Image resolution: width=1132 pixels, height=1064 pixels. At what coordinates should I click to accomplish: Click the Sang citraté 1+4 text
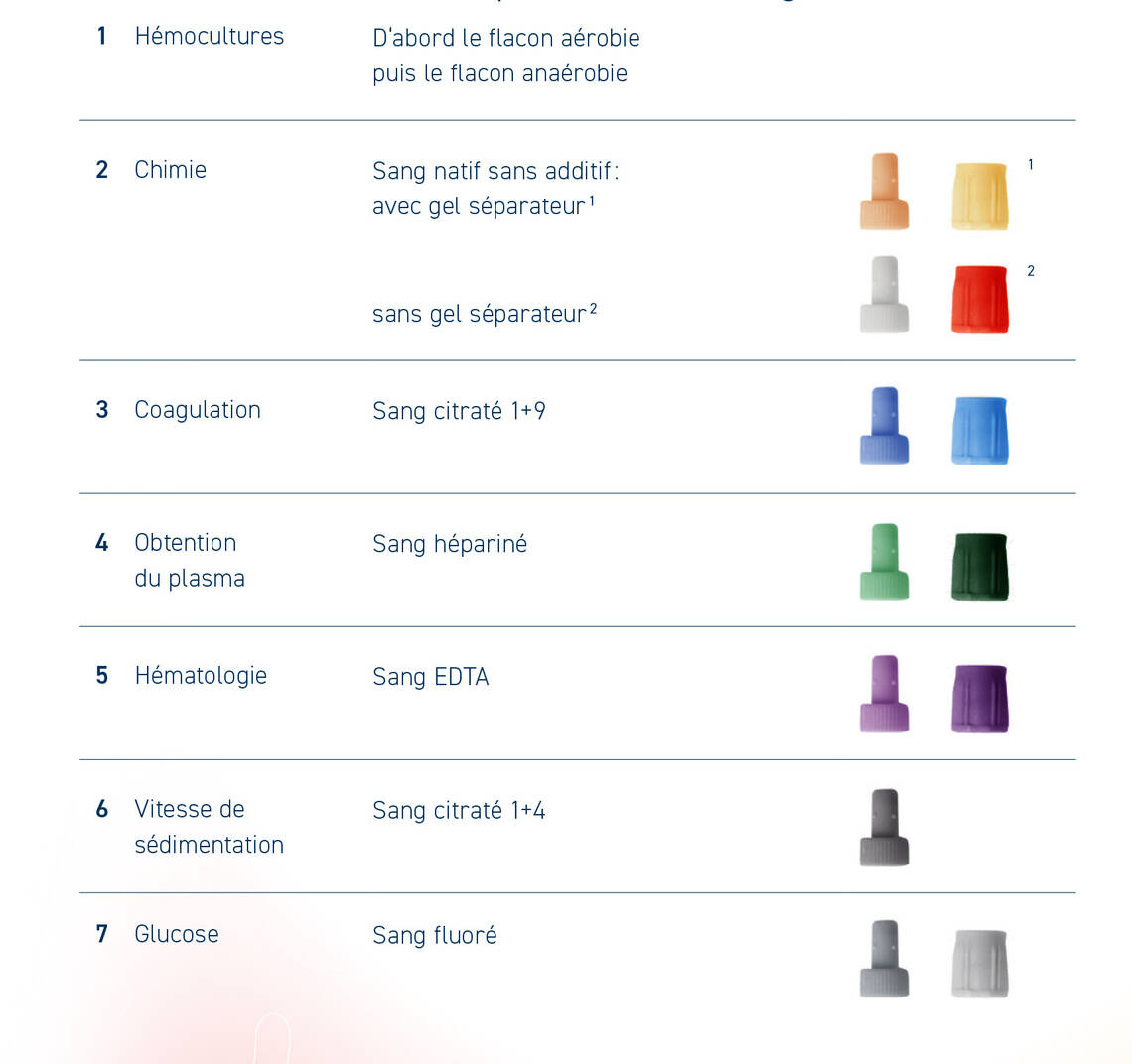coord(459,810)
